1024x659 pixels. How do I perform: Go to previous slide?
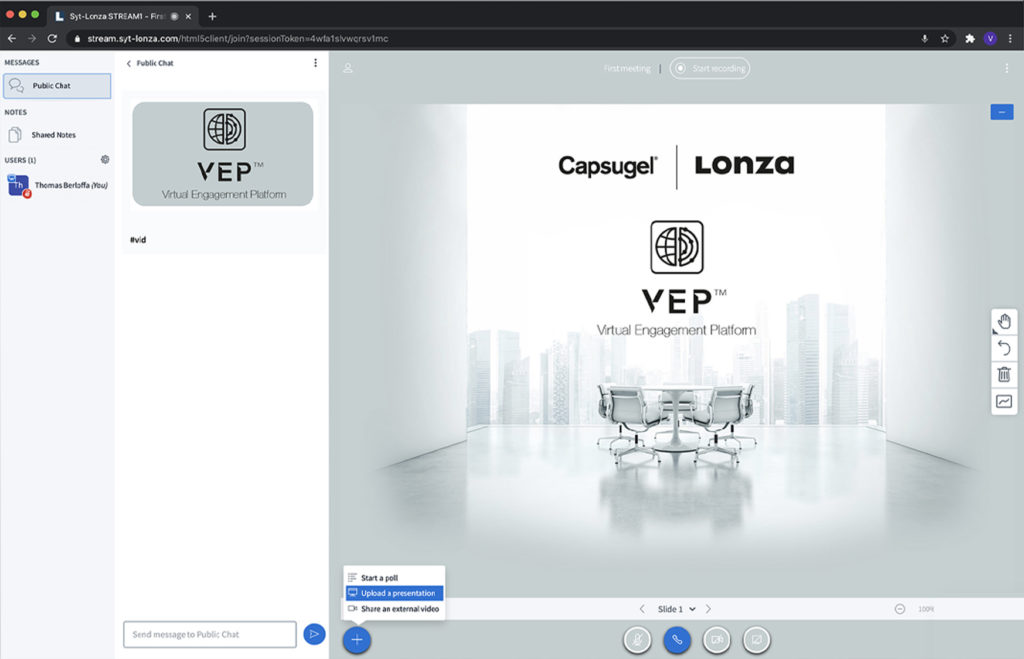642,609
